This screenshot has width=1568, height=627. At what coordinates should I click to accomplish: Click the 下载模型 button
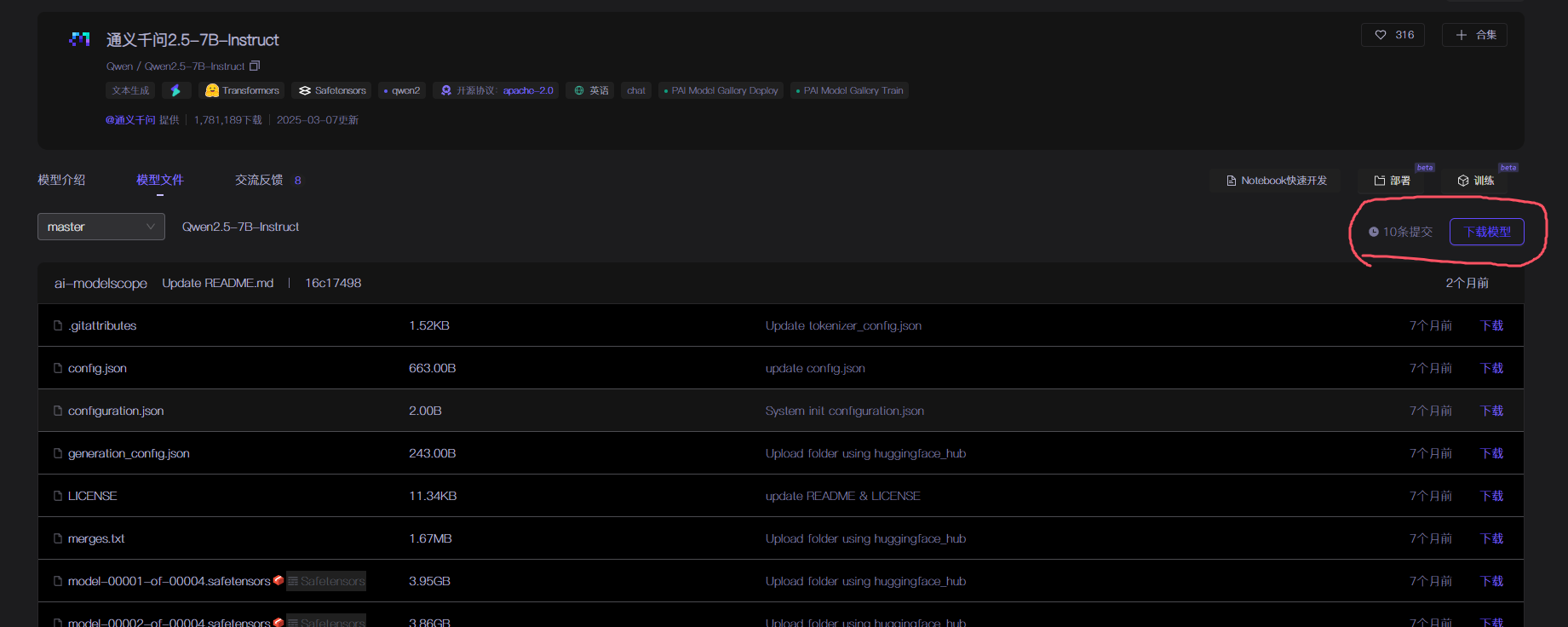(1487, 232)
